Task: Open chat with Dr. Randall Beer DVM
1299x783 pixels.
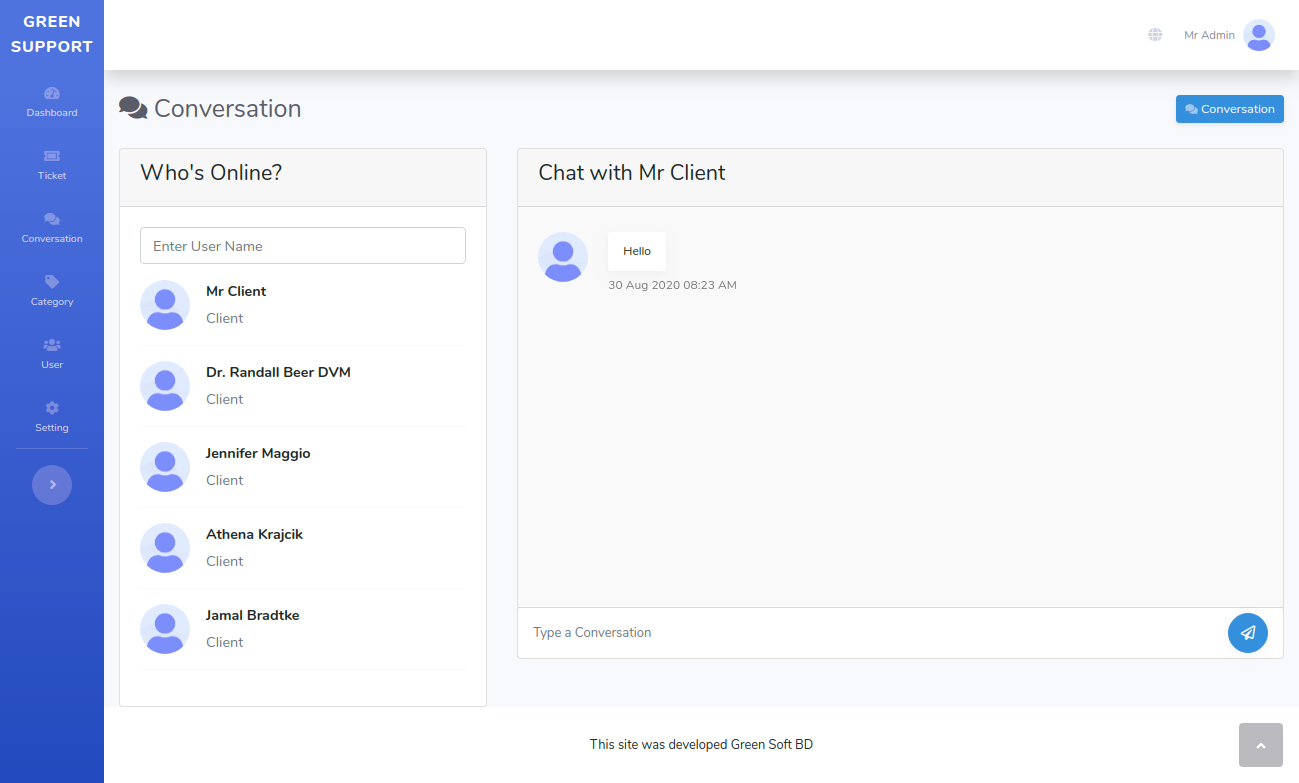Action: tap(278, 373)
